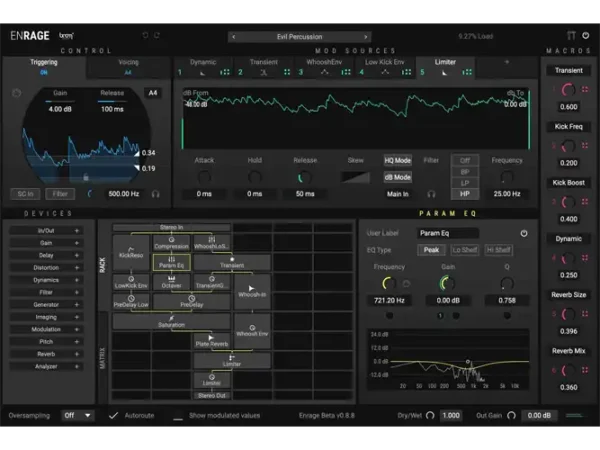Click the Reverb Size macro assign dots
This screenshot has width=600, height=450.
(585, 314)
